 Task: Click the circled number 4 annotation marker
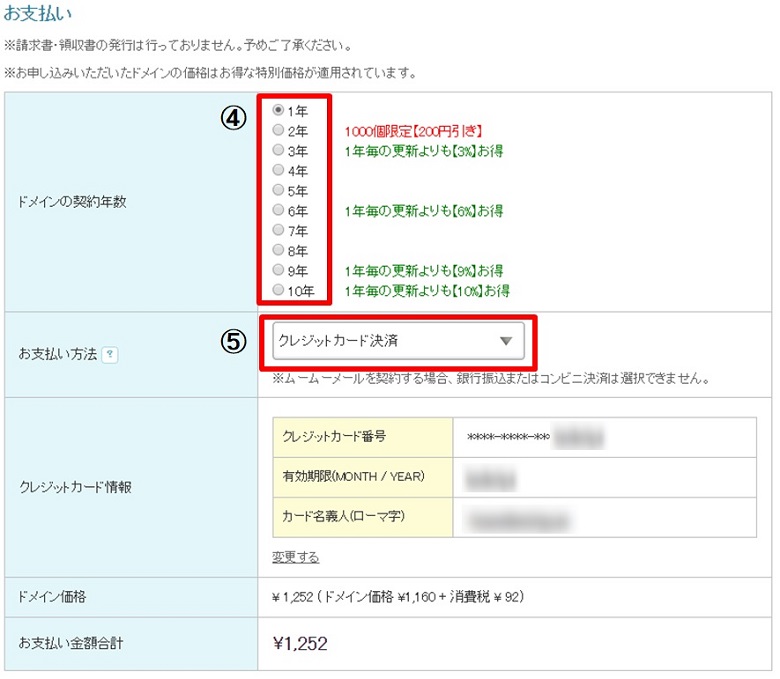(x=232, y=117)
